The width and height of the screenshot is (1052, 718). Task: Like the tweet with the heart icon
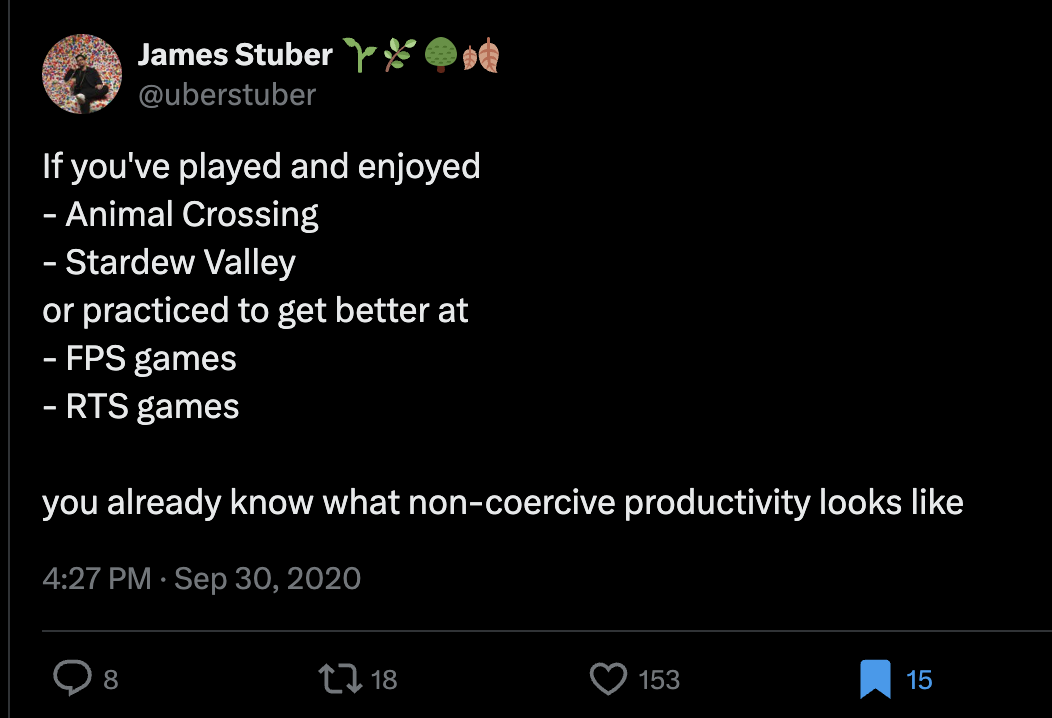tap(608, 680)
